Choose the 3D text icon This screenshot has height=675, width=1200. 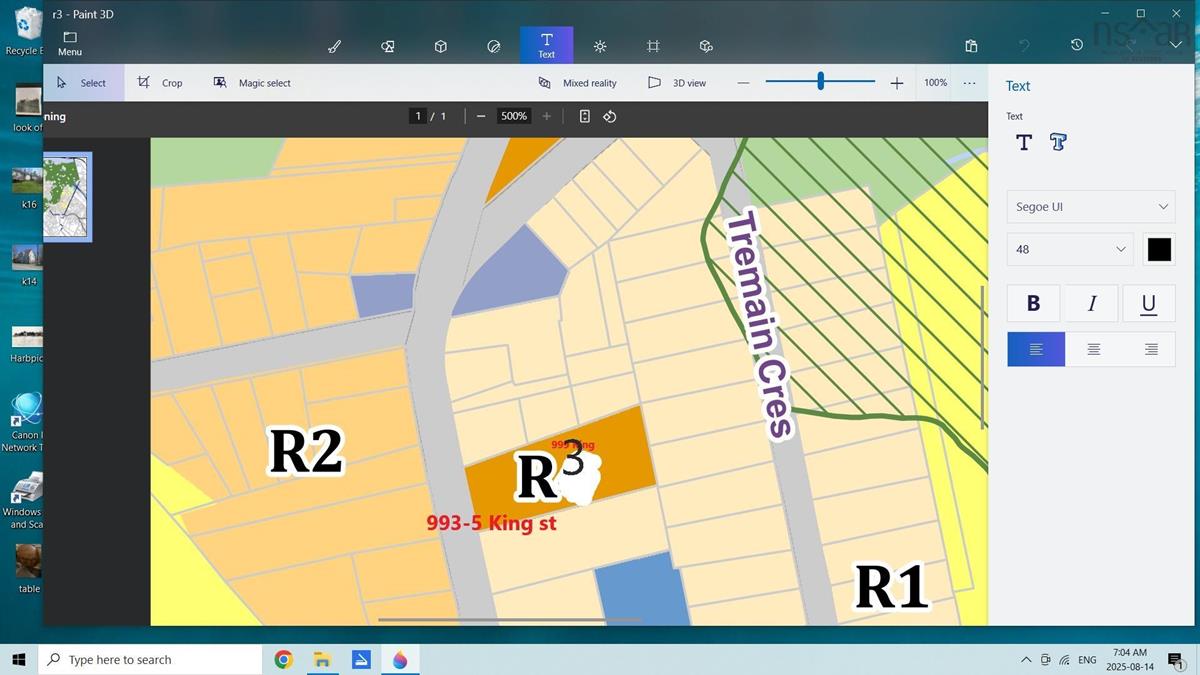1058,142
